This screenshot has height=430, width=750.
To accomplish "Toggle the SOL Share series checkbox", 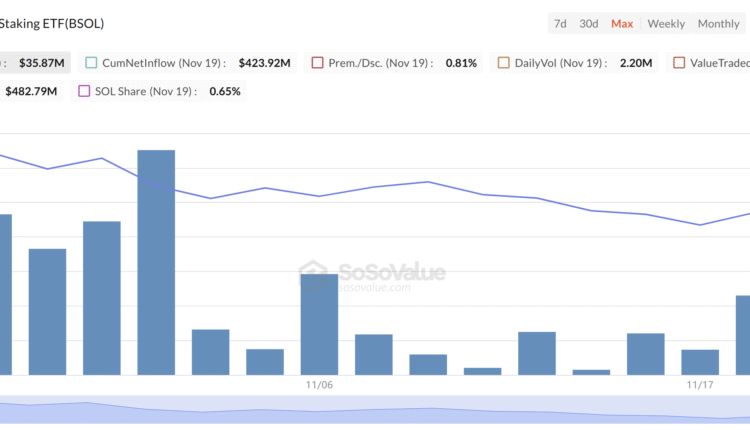I will point(84,91).
